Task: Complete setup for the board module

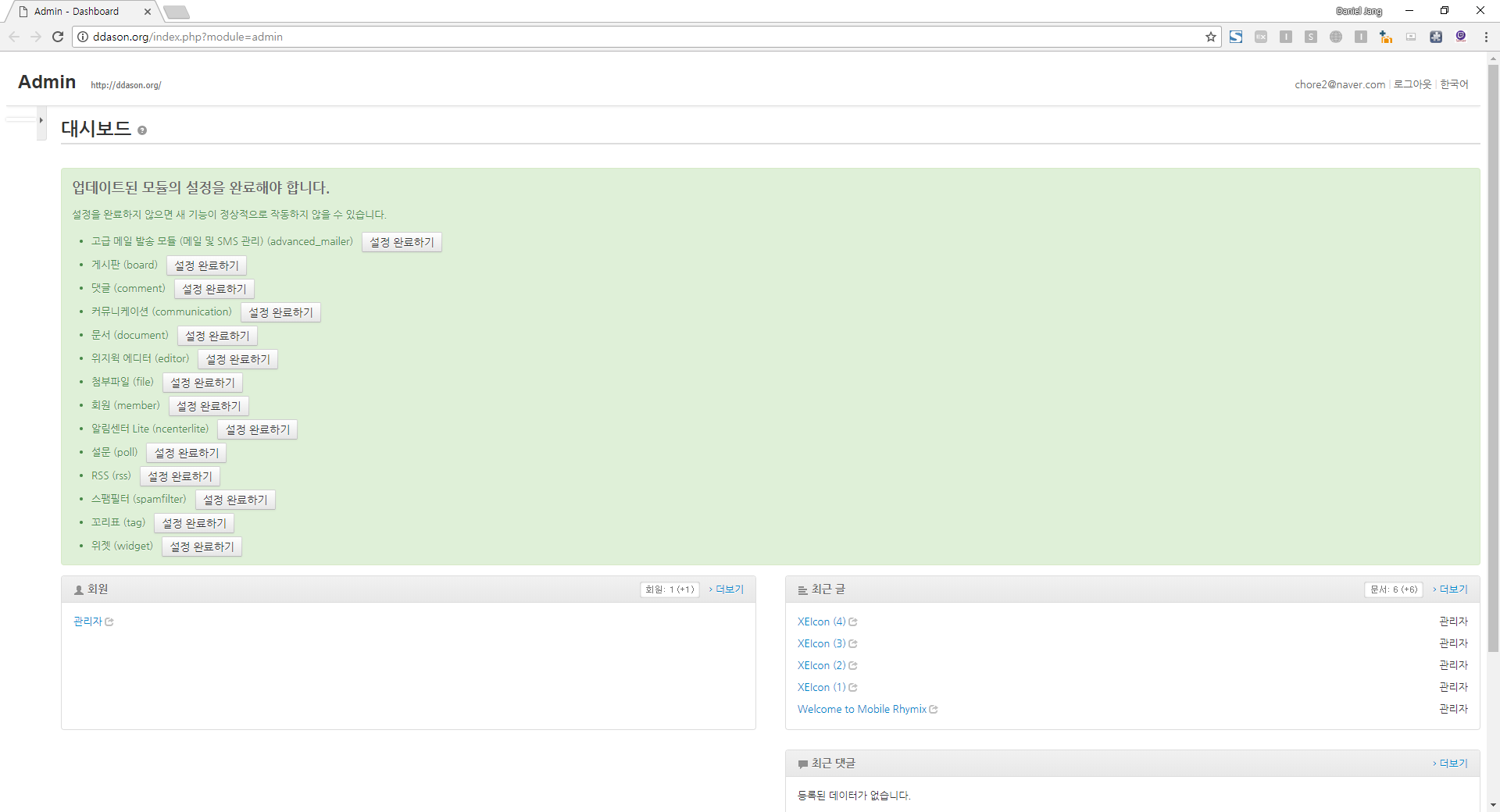Action: tap(206, 265)
